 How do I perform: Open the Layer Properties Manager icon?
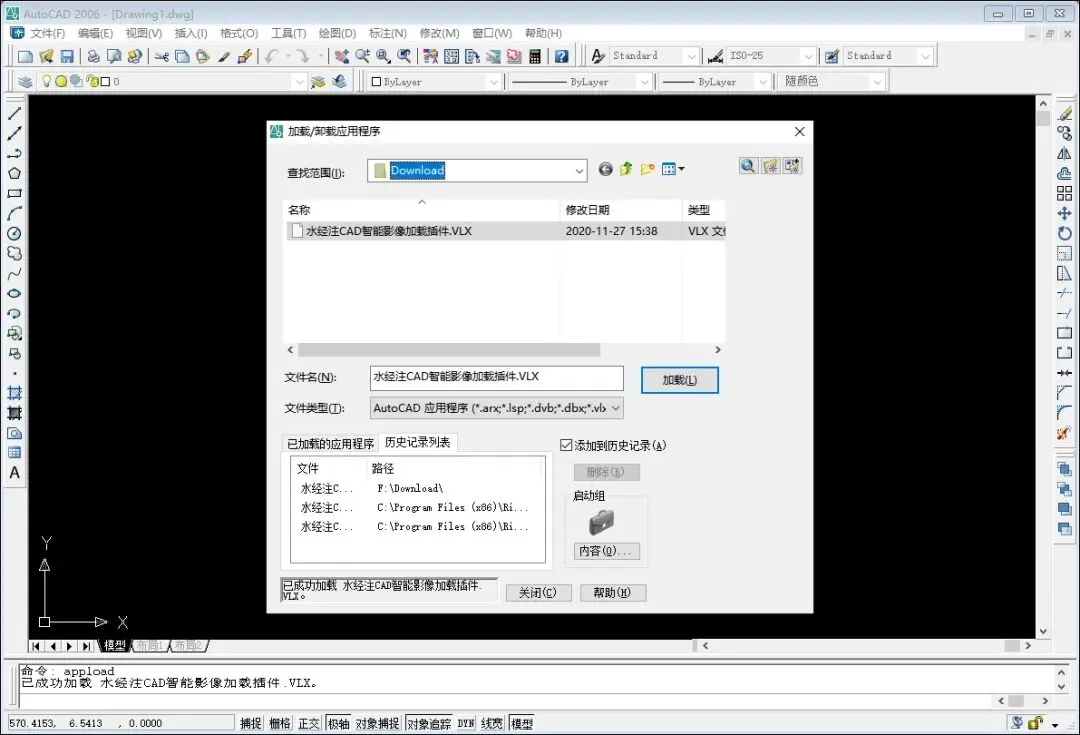coord(25,82)
